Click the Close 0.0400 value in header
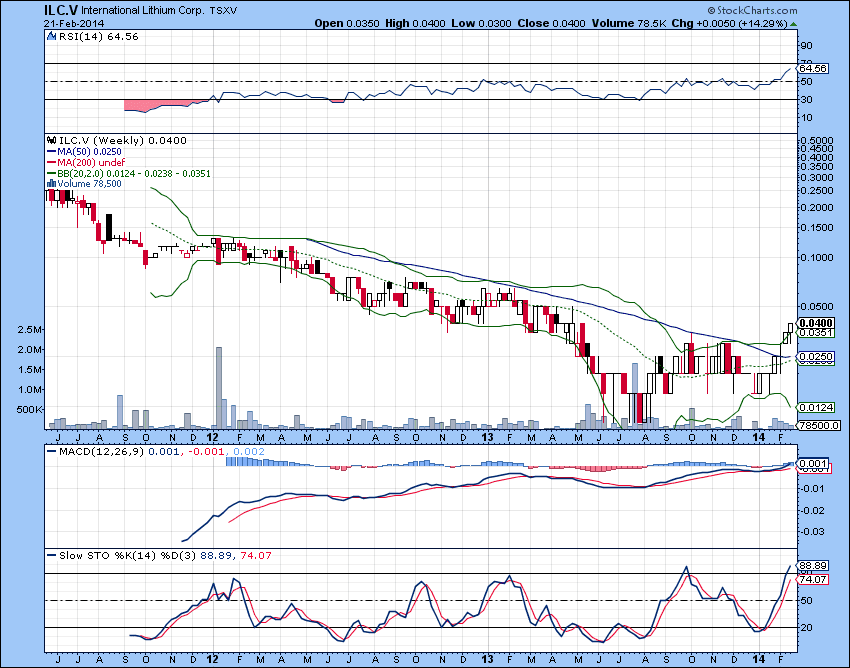 click(x=551, y=23)
